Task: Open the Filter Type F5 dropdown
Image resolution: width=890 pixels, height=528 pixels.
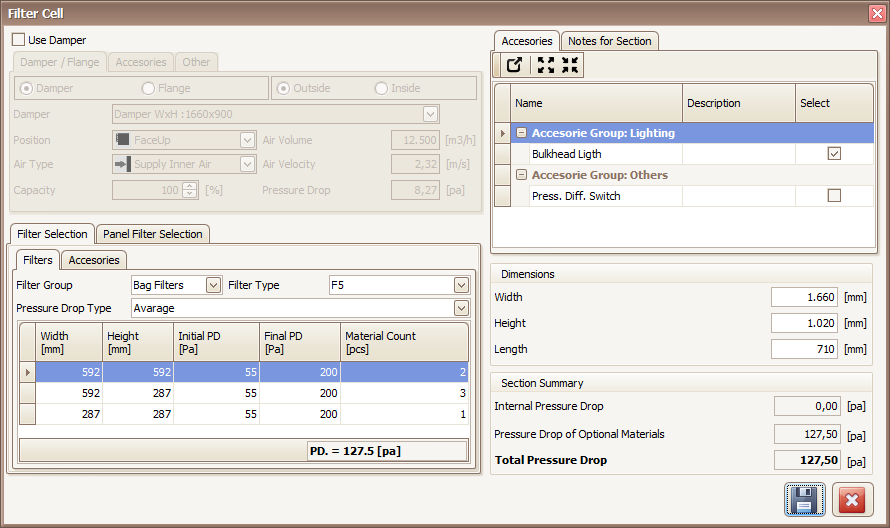Action: (461, 285)
